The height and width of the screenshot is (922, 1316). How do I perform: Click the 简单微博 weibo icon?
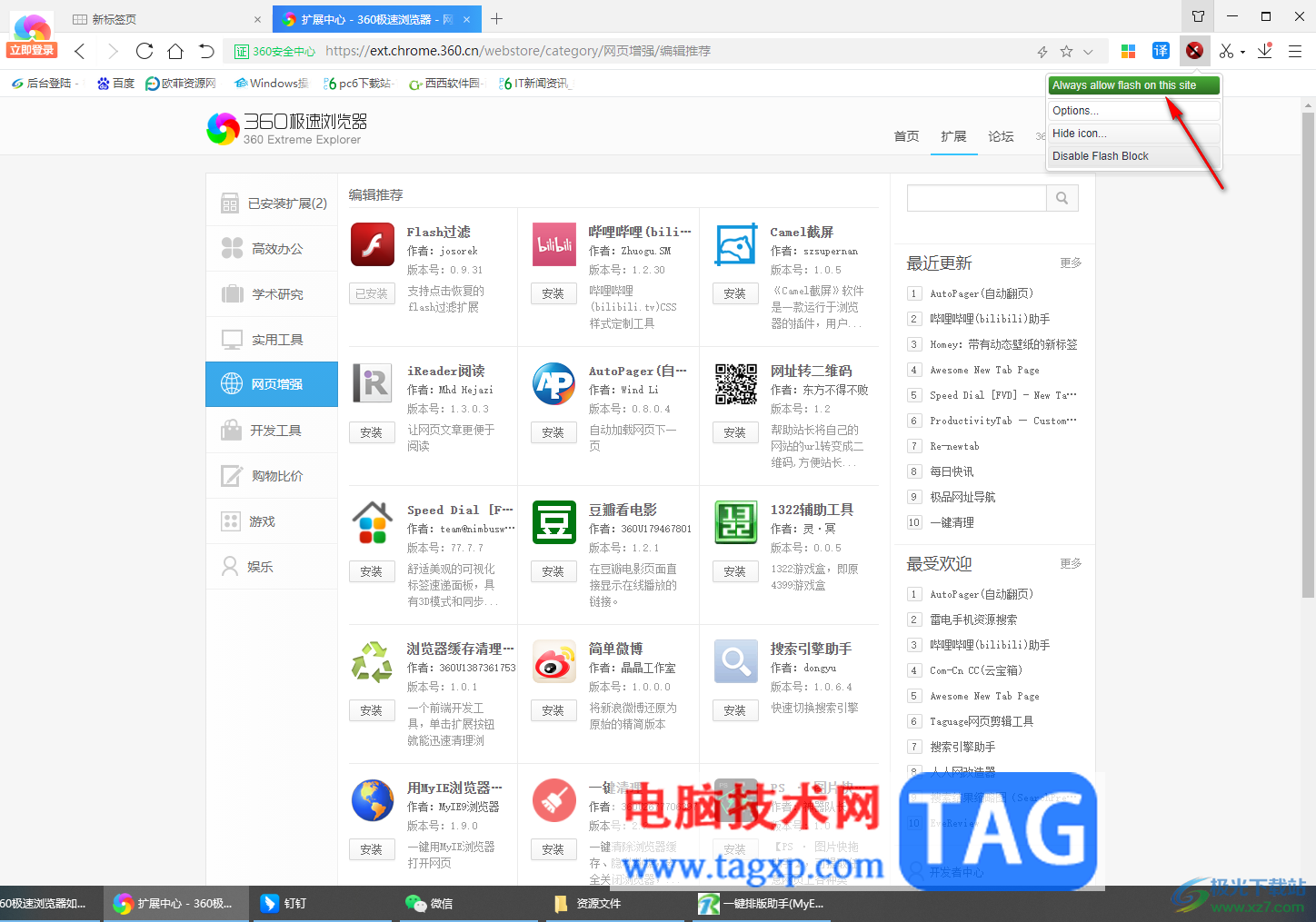tap(554, 661)
